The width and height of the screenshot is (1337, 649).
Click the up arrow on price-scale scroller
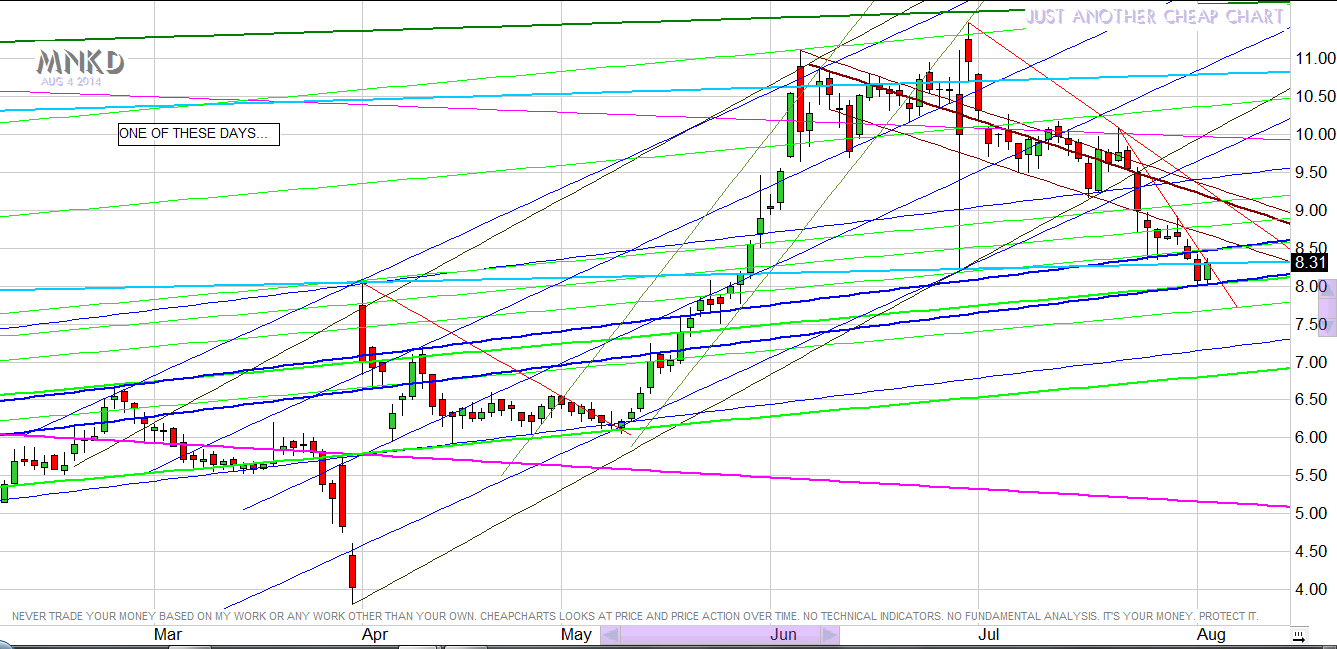pos(1329,288)
